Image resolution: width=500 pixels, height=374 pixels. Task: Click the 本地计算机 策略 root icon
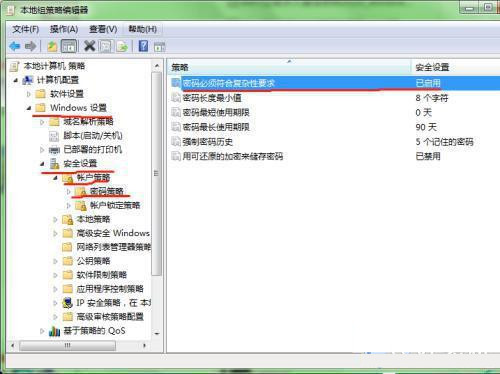tap(14, 66)
